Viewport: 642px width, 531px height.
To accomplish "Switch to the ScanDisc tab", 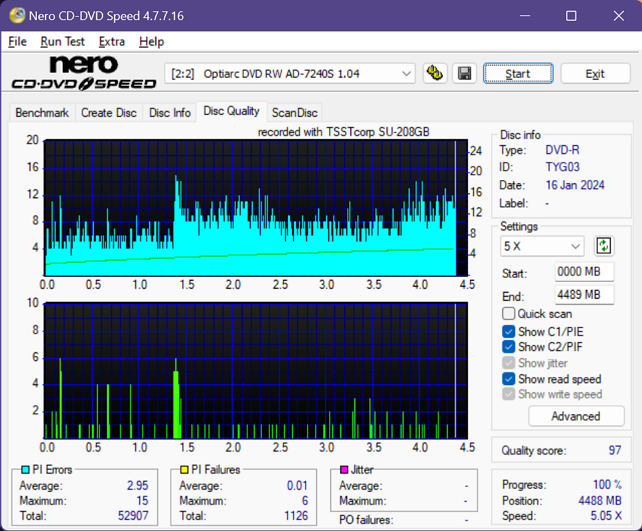I will (294, 113).
